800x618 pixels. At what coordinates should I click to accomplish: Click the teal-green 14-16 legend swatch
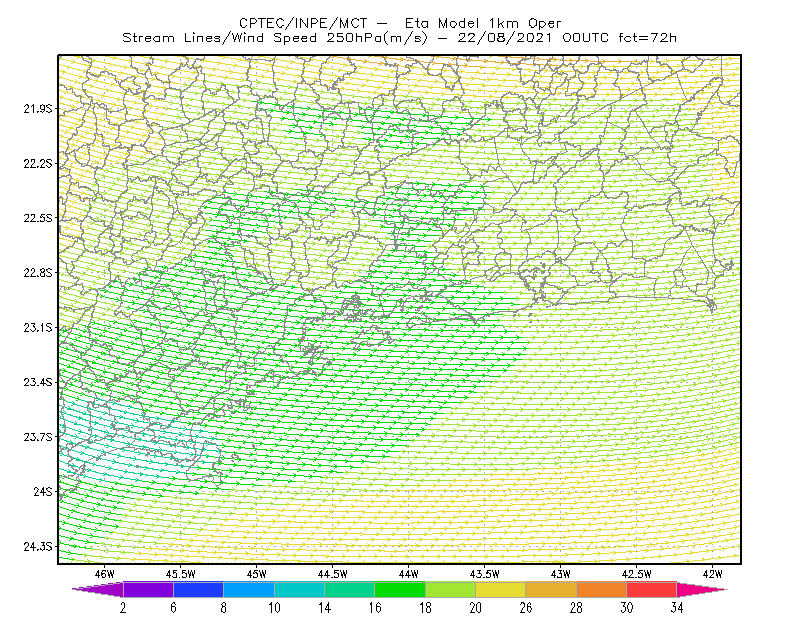pos(349,589)
